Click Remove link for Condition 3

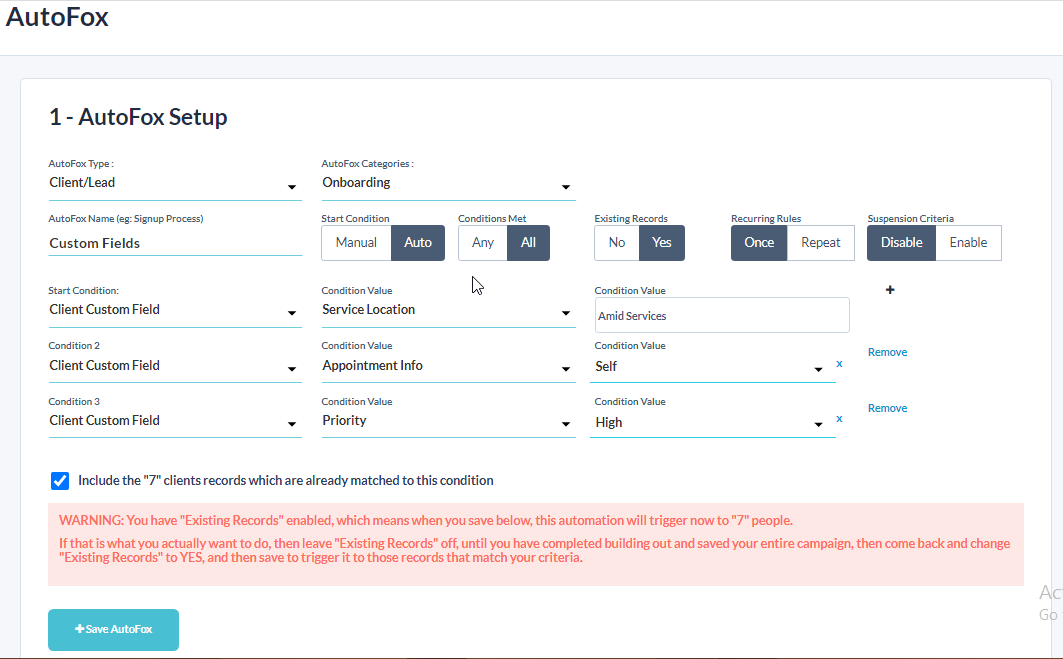(x=887, y=408)
